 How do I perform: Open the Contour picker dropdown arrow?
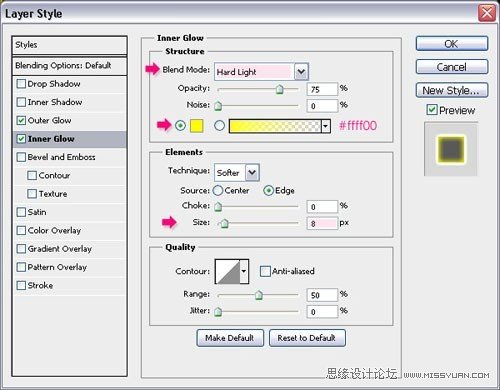coord(244,271)
